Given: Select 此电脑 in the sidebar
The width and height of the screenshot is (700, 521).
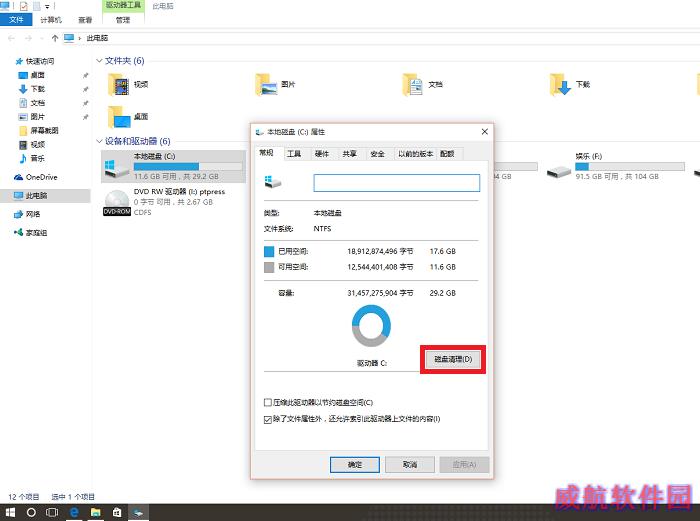Looking at the screenshot, I should pos(36,196).
